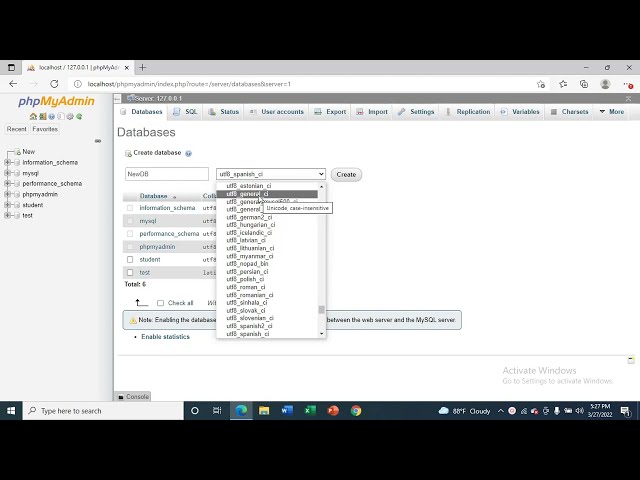Image resolution: width=640 pixels, height=480 pixels.
Task: Expand mysql node in the navigation tree
Action: click(x=7, y=173)
